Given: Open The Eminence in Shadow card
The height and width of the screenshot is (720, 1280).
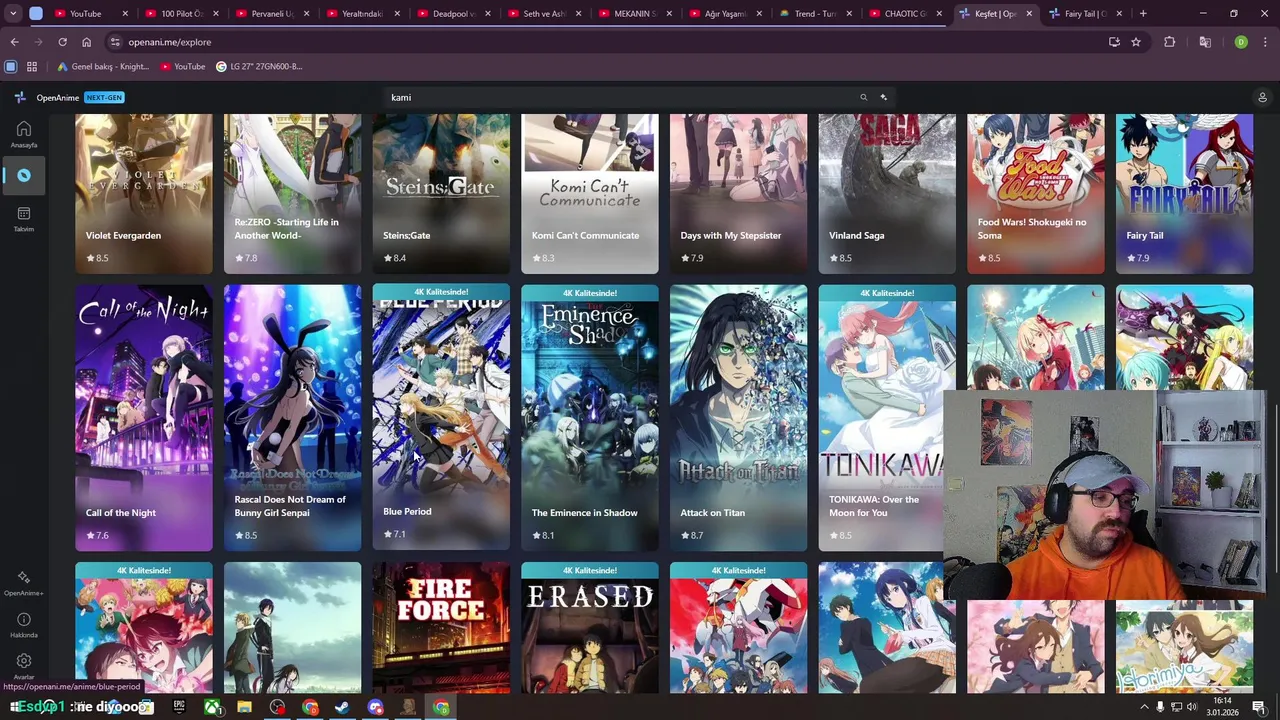Looking at the screenshot, I should (590, 418).
